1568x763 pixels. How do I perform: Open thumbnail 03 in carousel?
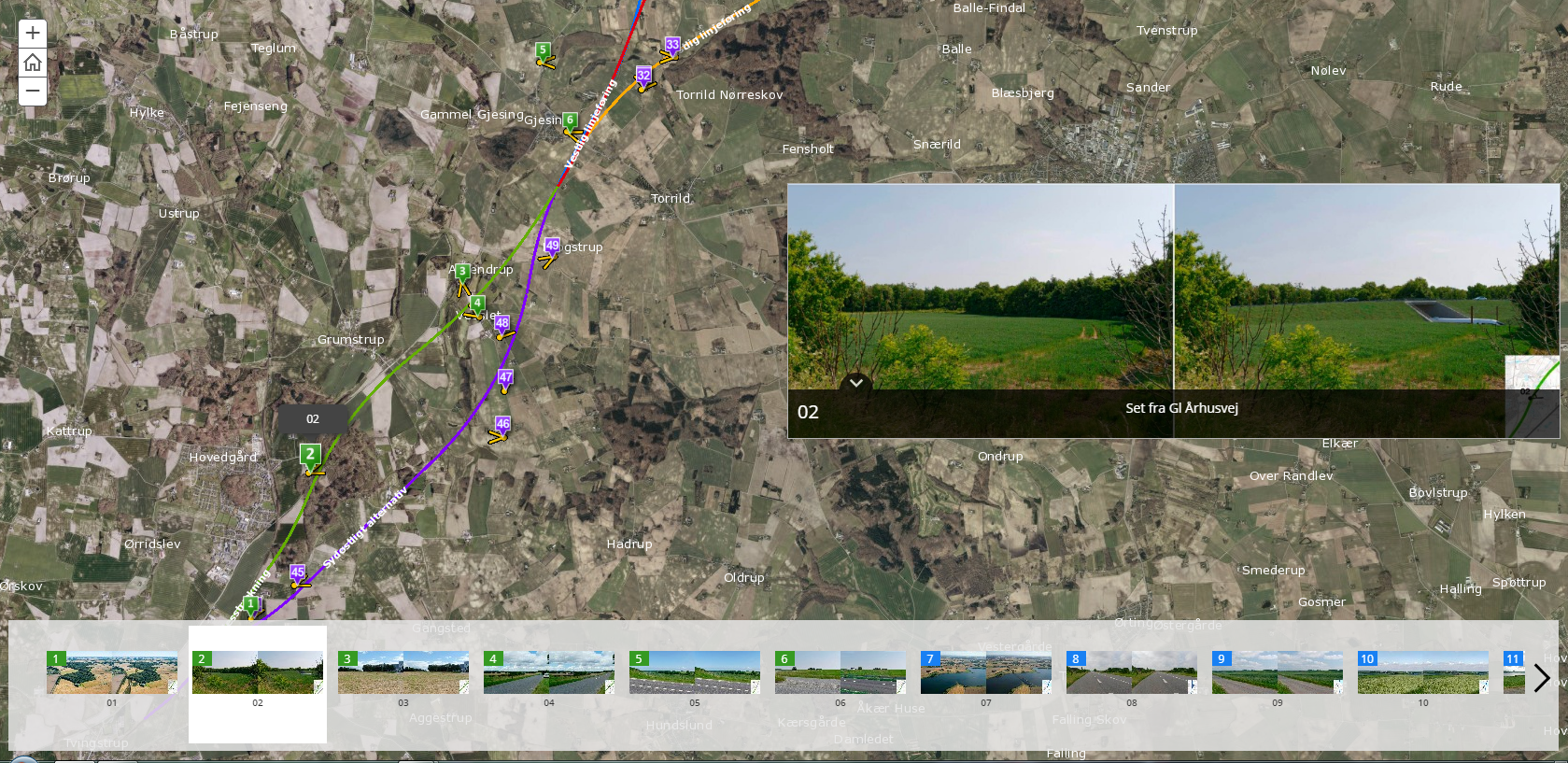(403, 672)
